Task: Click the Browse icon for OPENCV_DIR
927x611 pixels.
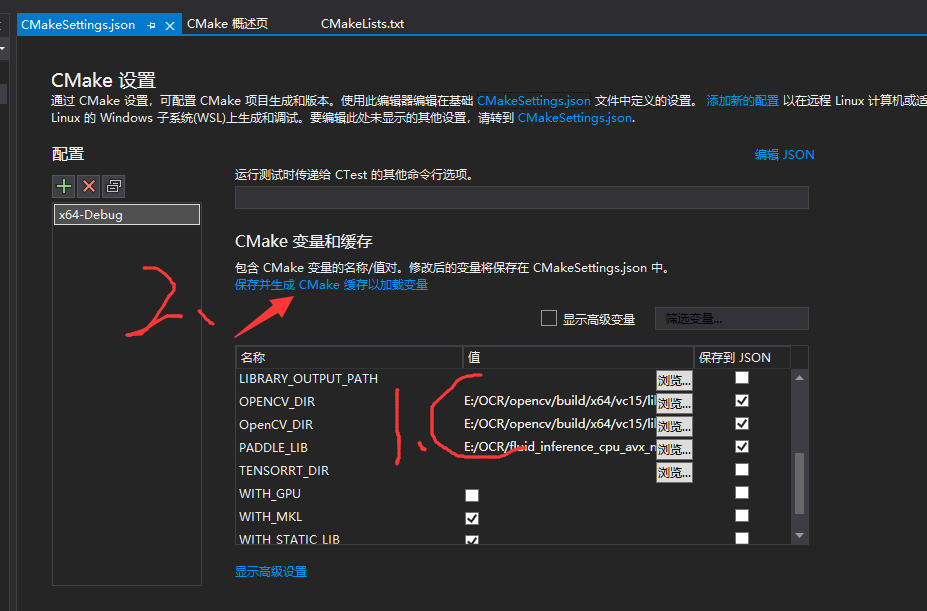Action: (674, 402)
